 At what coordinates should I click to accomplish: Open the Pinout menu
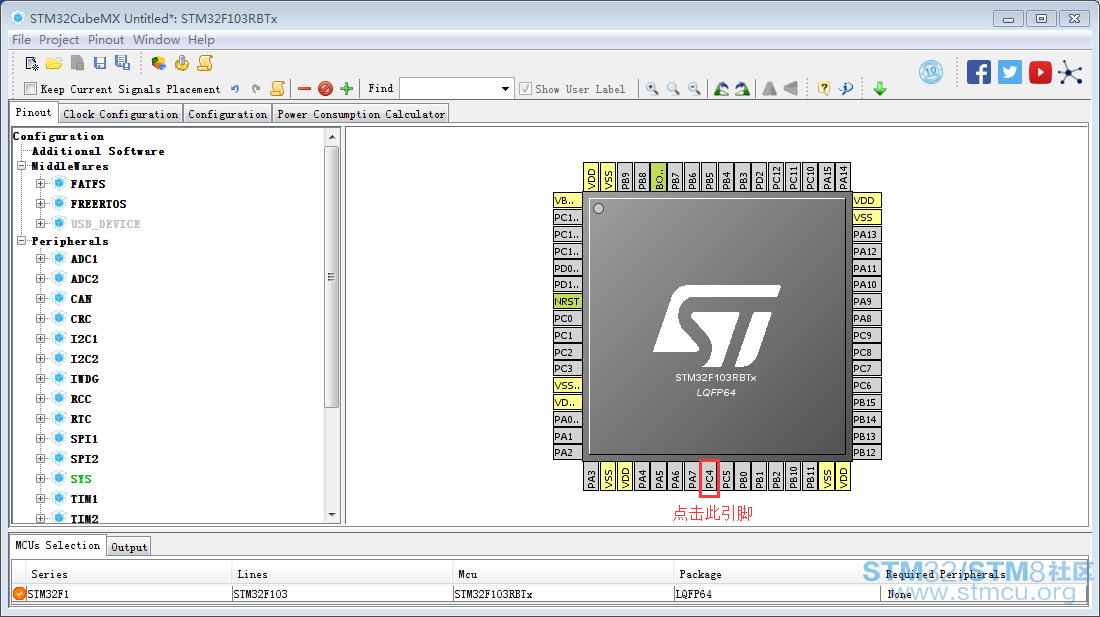click(106, 40)
